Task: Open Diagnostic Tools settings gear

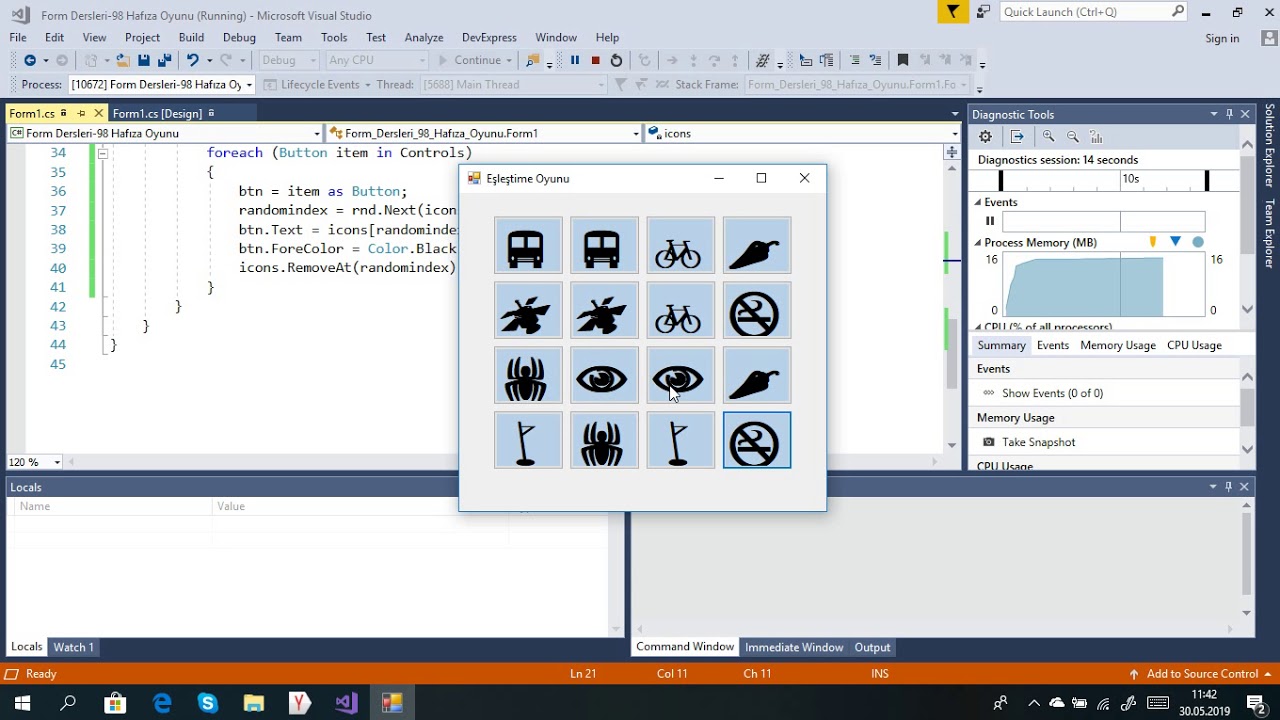Action: pyautogui.click(x=985, y=136)
